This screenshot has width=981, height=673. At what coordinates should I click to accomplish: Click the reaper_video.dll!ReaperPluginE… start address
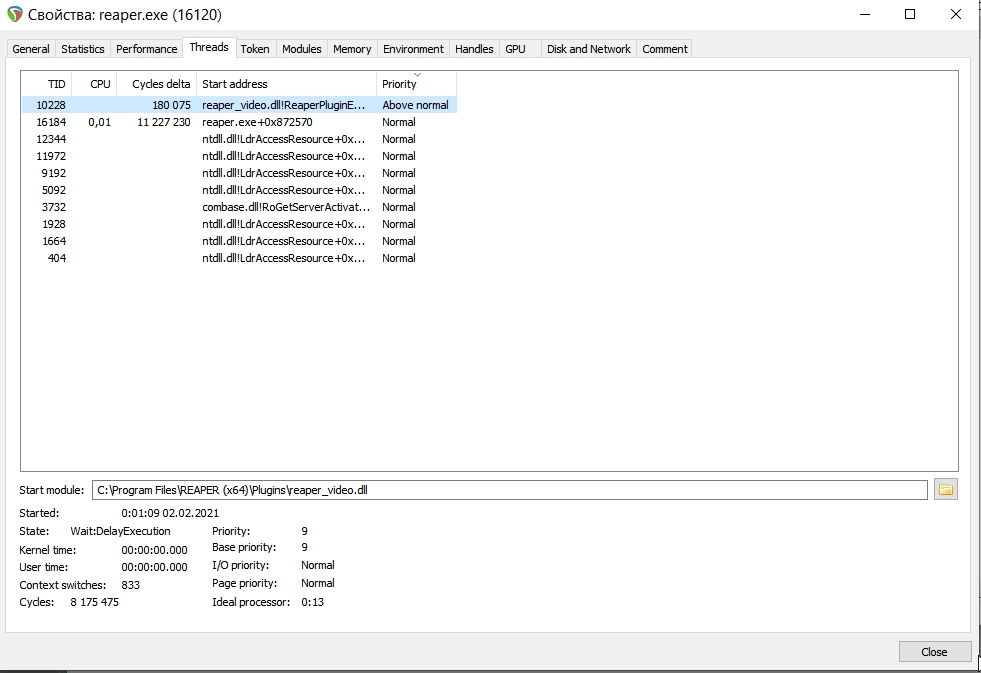(x=283, y=105)
